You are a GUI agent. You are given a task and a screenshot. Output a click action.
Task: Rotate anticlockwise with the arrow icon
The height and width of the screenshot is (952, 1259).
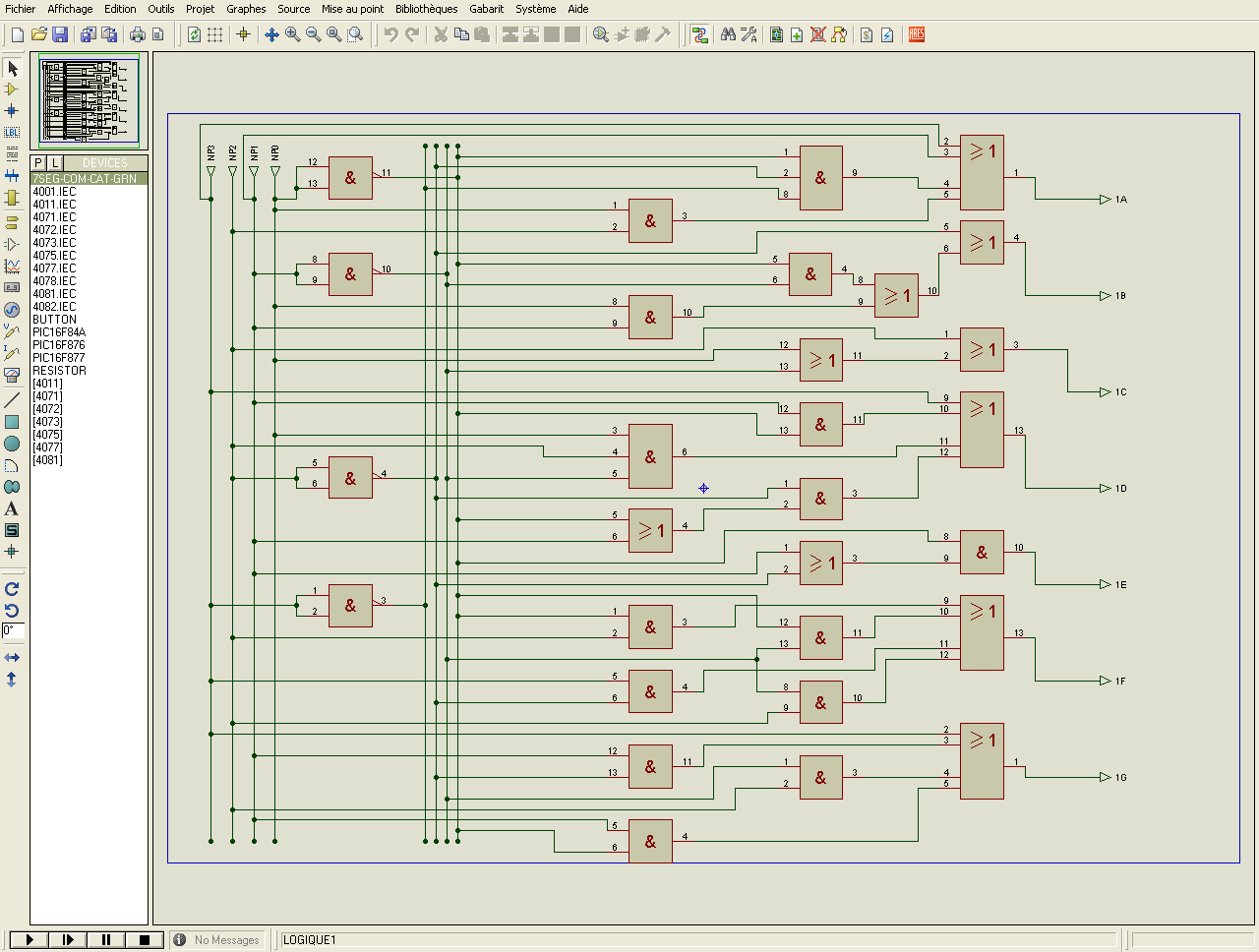coord(12,611)
